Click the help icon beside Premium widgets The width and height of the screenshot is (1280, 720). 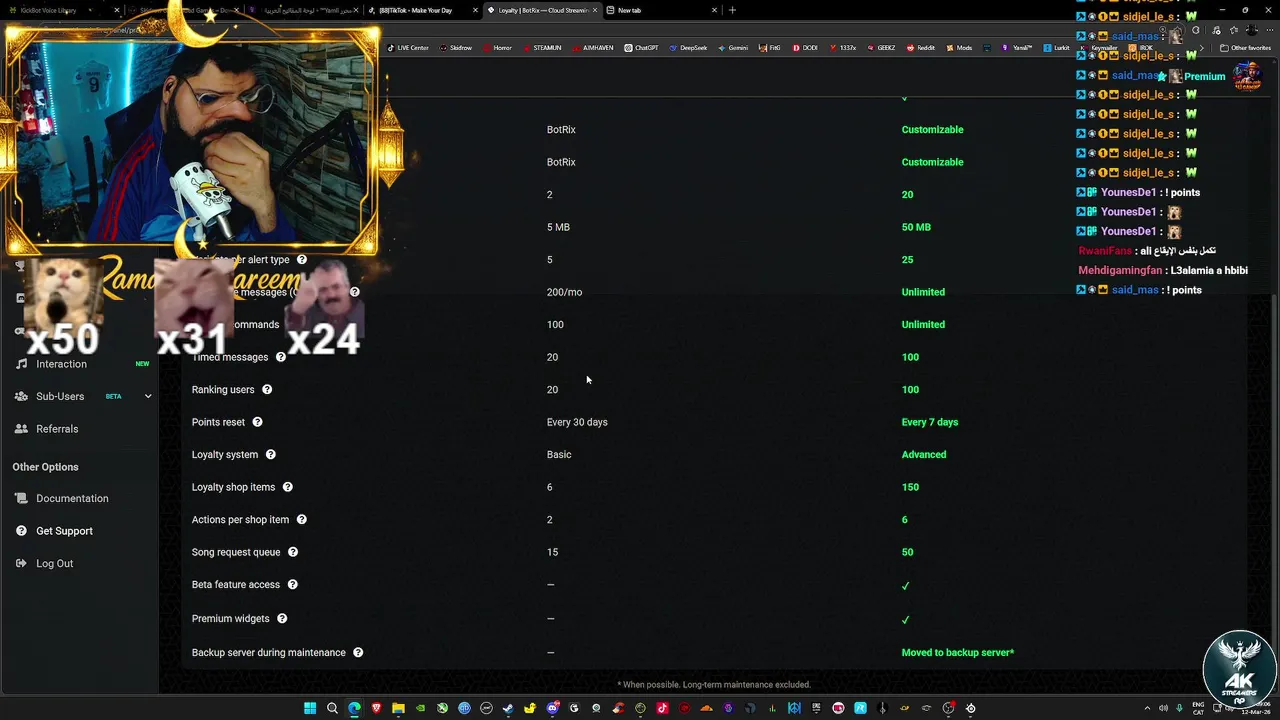(282, 618)
